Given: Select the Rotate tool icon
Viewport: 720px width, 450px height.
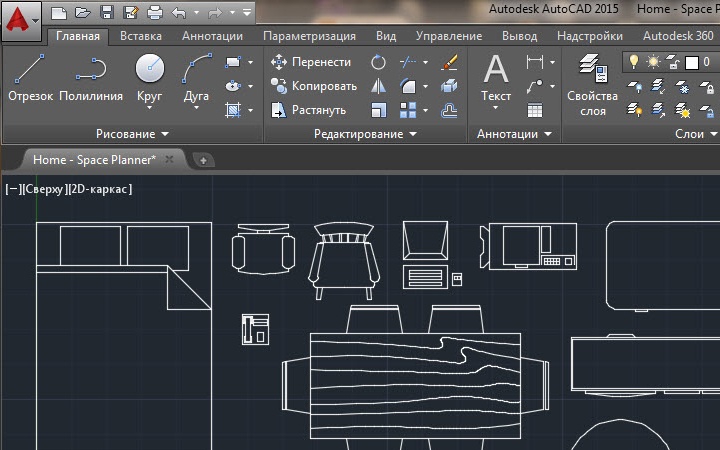Looking at the screenshot, I should (378, 62).
